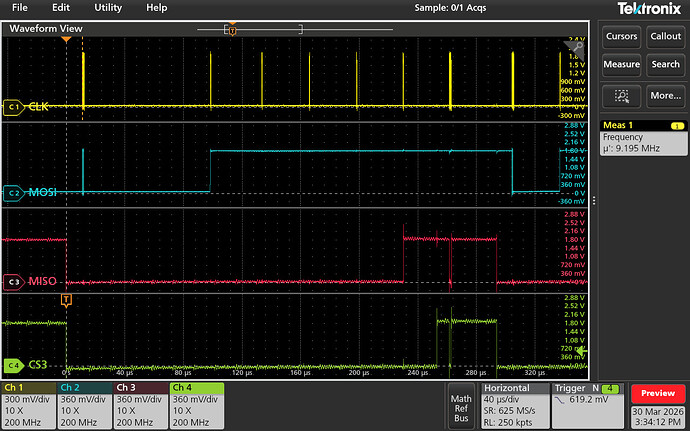The height and width of the screenshot is (431, 690).
Task: Open the Utility menu
Action: (108, 7)
